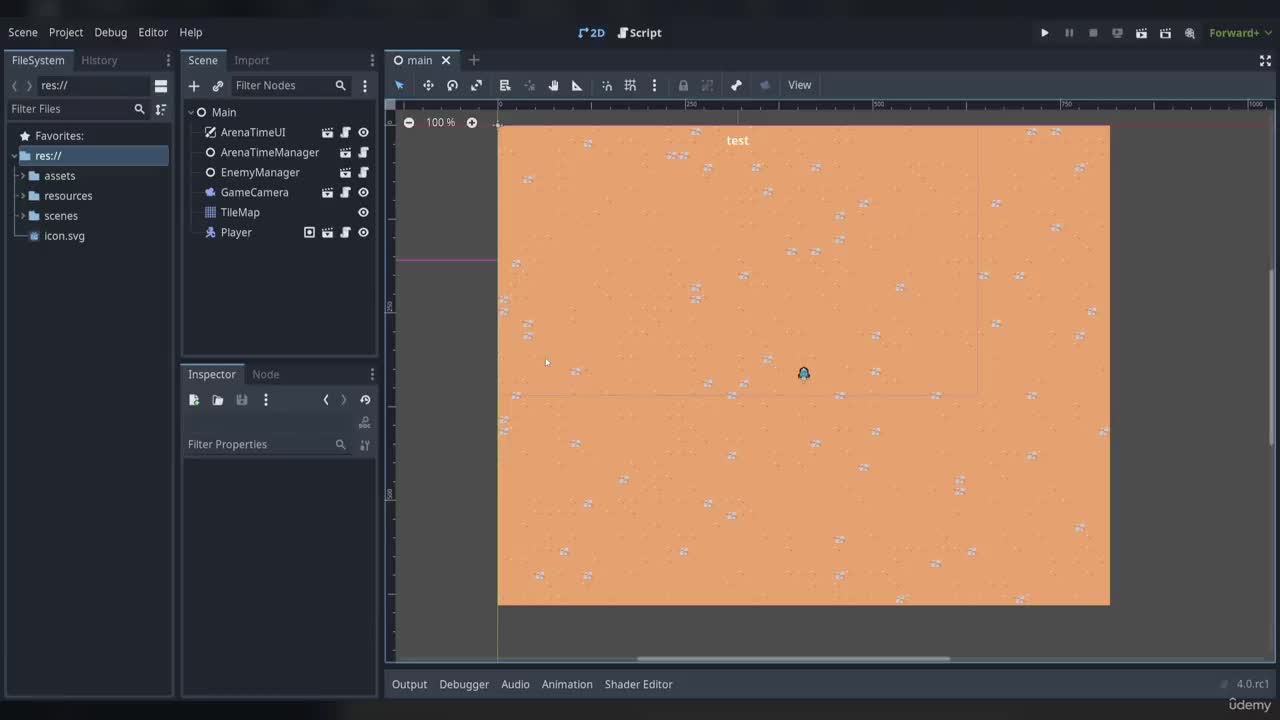Image resolution: width=1280 pixels, height=720 pixels.
Task: Expand the scenes folder
Action: coord(22,216)
